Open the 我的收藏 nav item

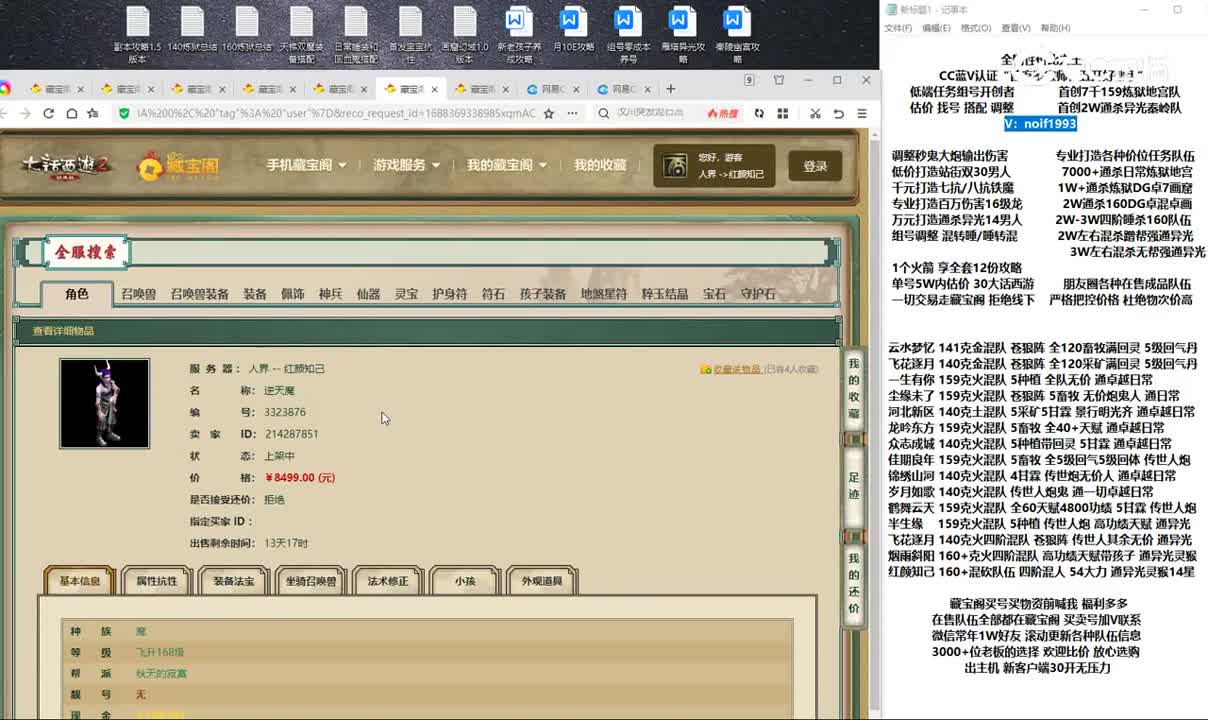[x=600, y=165]
